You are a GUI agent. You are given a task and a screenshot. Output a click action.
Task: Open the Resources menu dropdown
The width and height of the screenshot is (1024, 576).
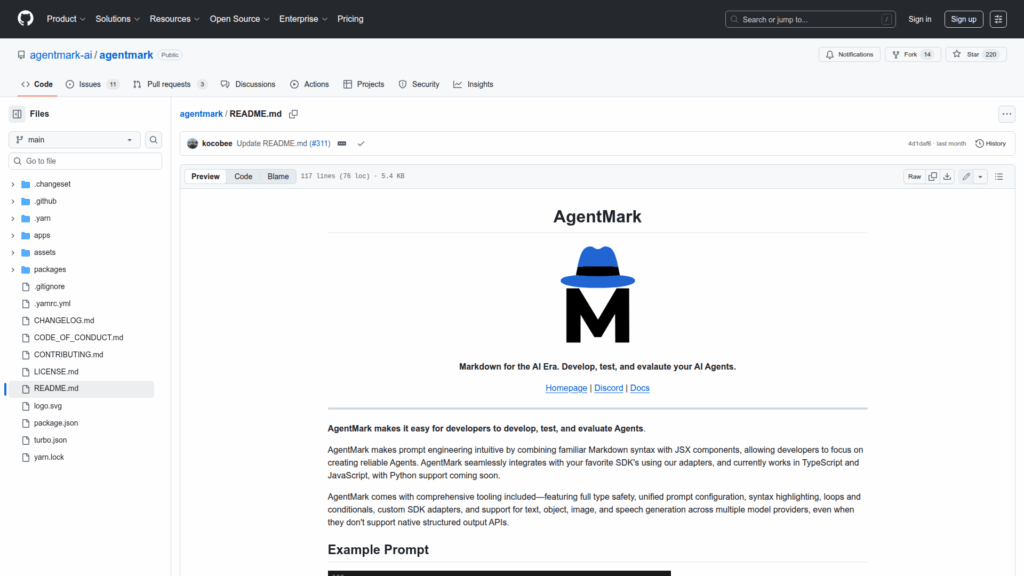tap(174, 19)
